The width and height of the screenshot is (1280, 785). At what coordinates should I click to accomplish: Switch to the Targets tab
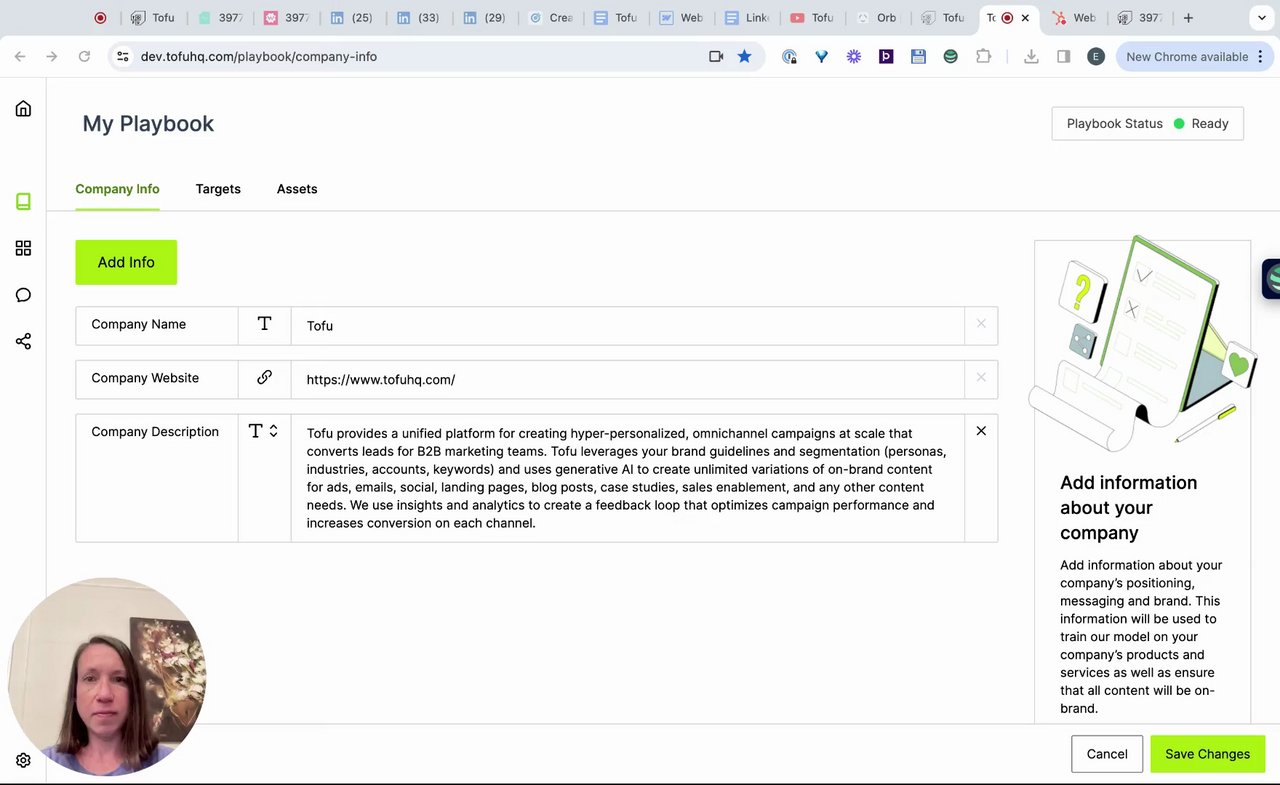click(218, 189)
